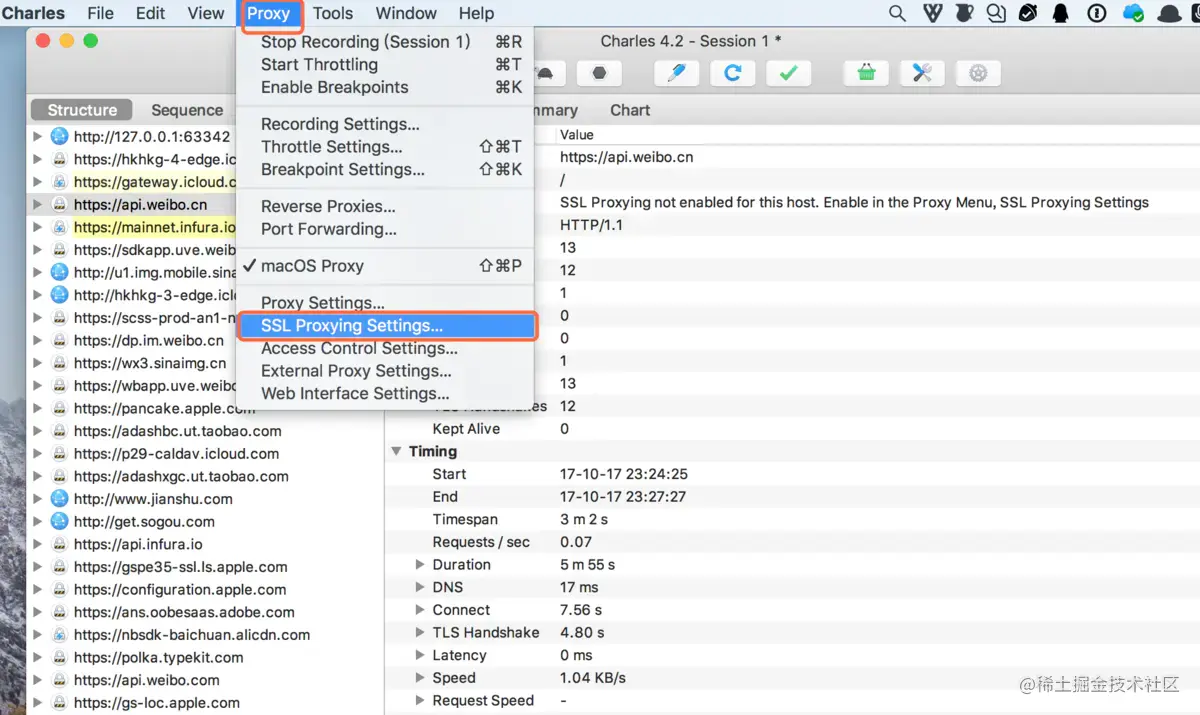Select Recording Settings... menu entry

pos(385,124)
